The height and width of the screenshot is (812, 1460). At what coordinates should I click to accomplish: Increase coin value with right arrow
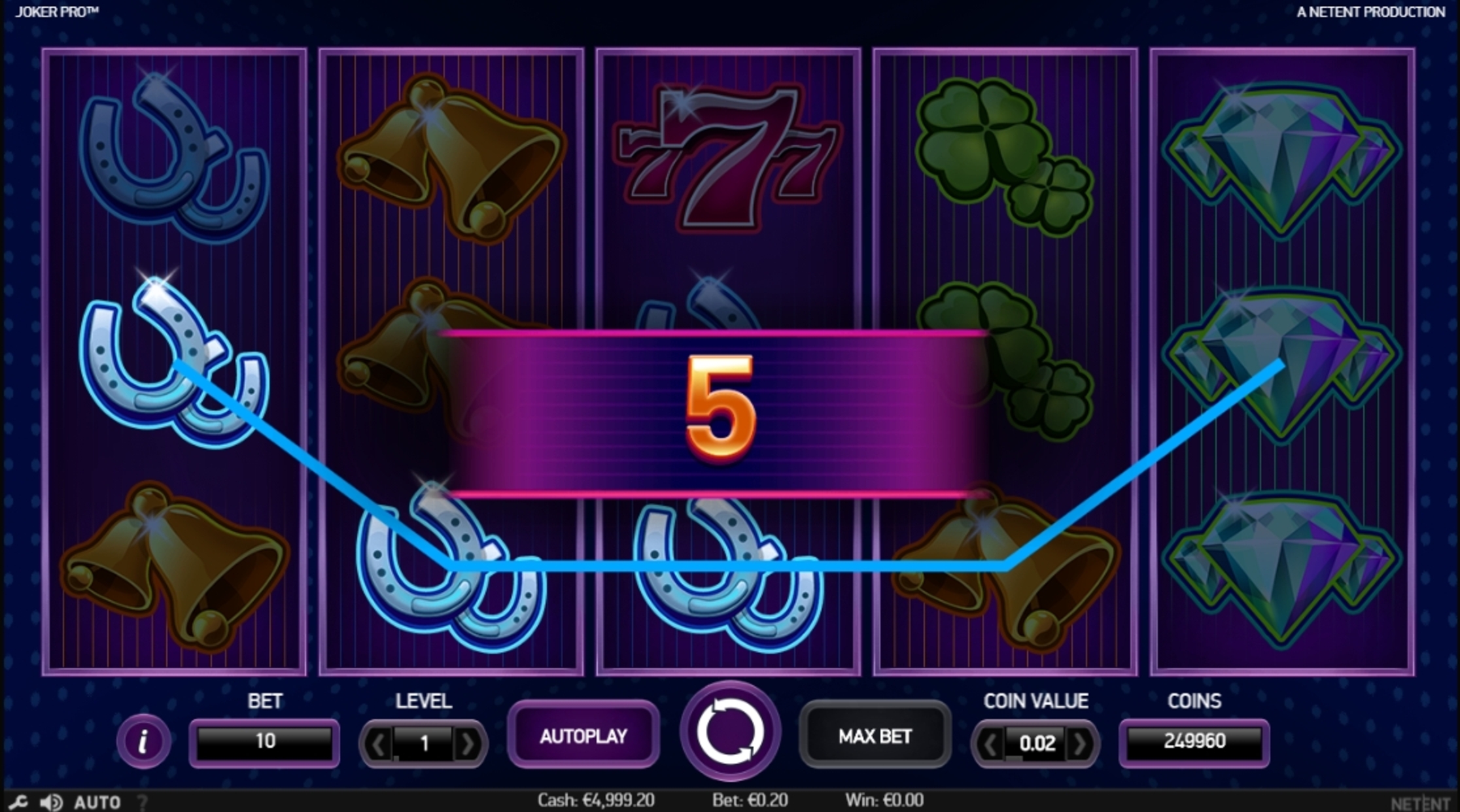tap(1080, 744)
